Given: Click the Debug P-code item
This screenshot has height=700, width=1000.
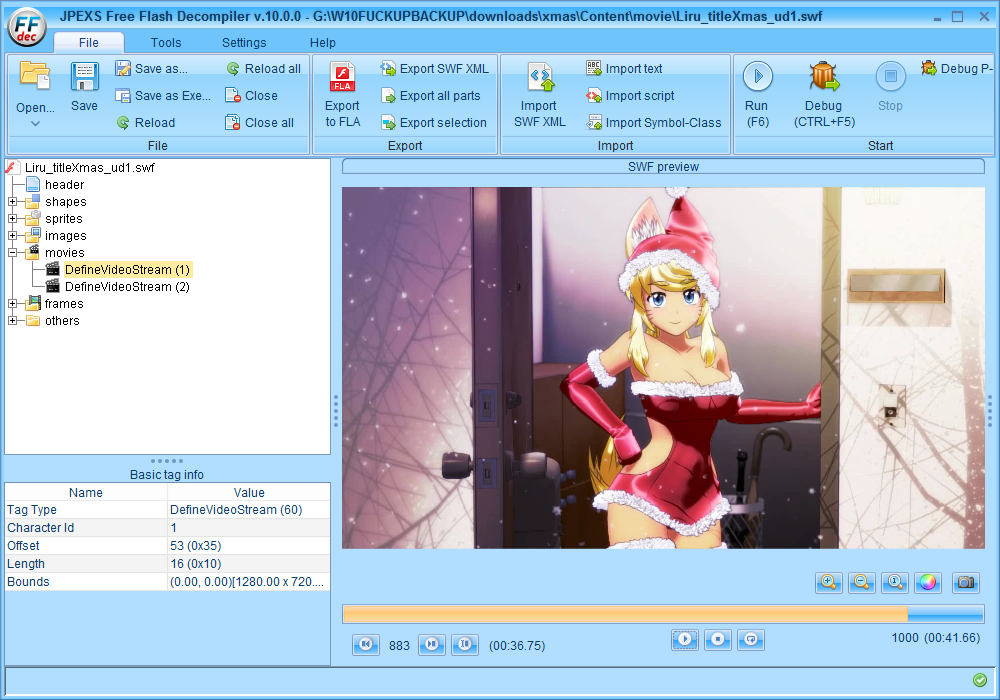Looking at the screenshot, I should [x=957, y=69].
